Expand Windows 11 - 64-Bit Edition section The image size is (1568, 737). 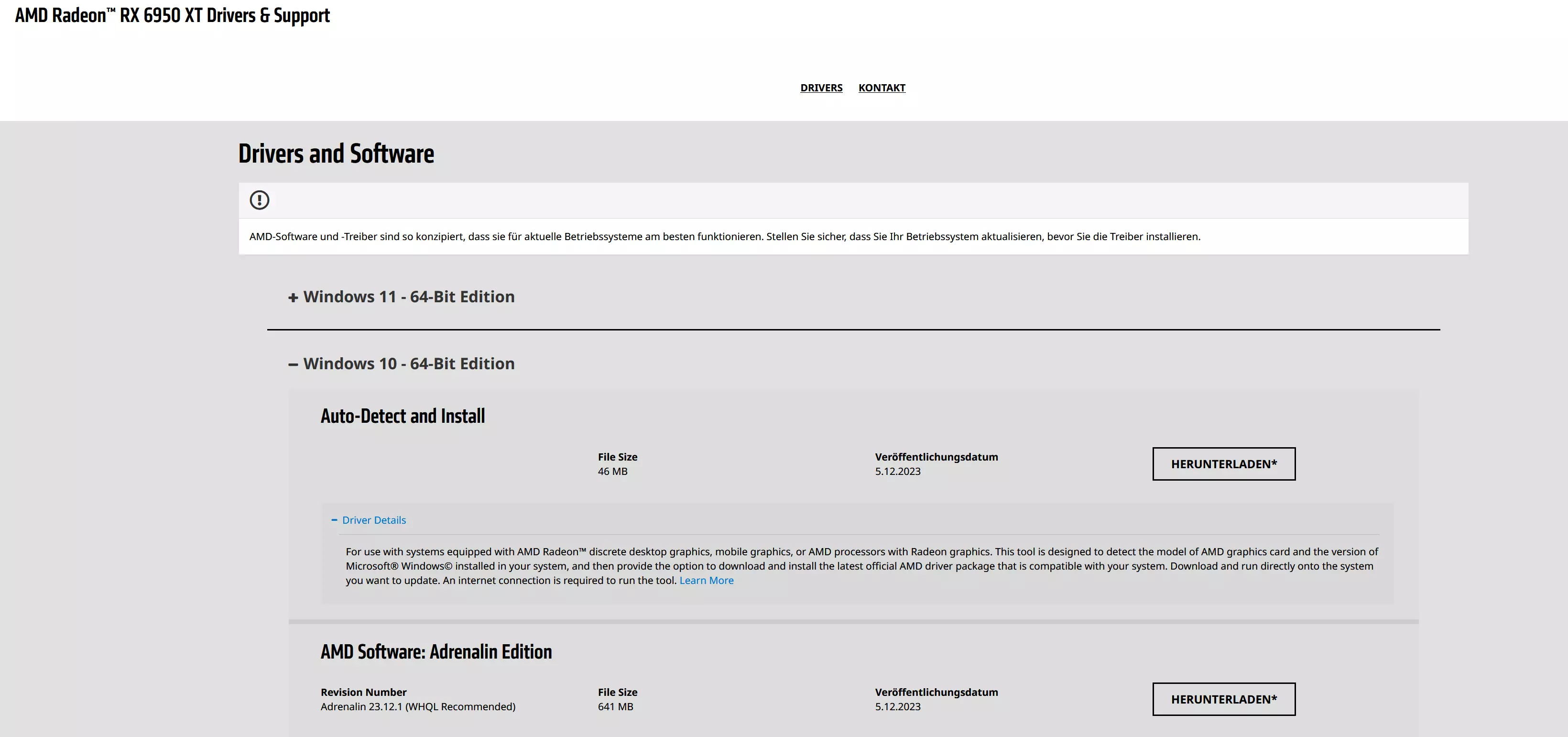402,297
